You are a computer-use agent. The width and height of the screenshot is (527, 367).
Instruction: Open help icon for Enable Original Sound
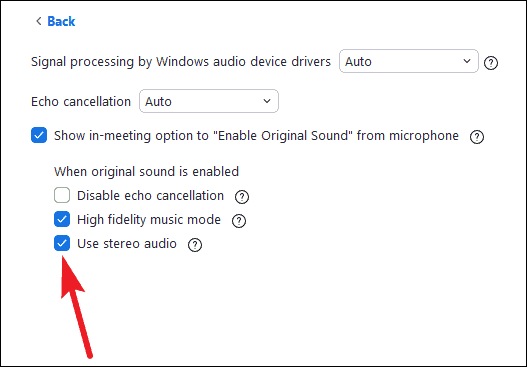477,137
